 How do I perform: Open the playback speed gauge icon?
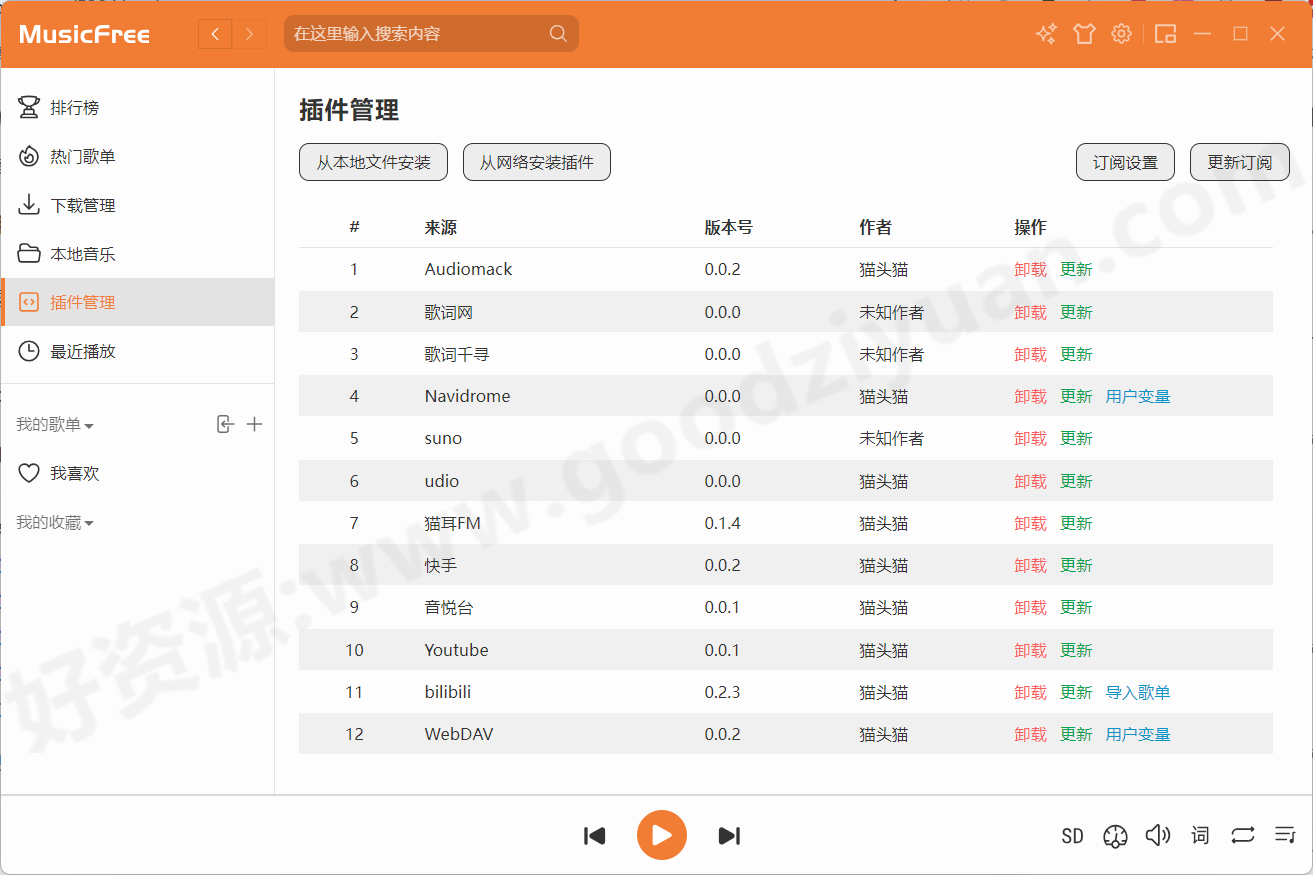click(1115, 836)
